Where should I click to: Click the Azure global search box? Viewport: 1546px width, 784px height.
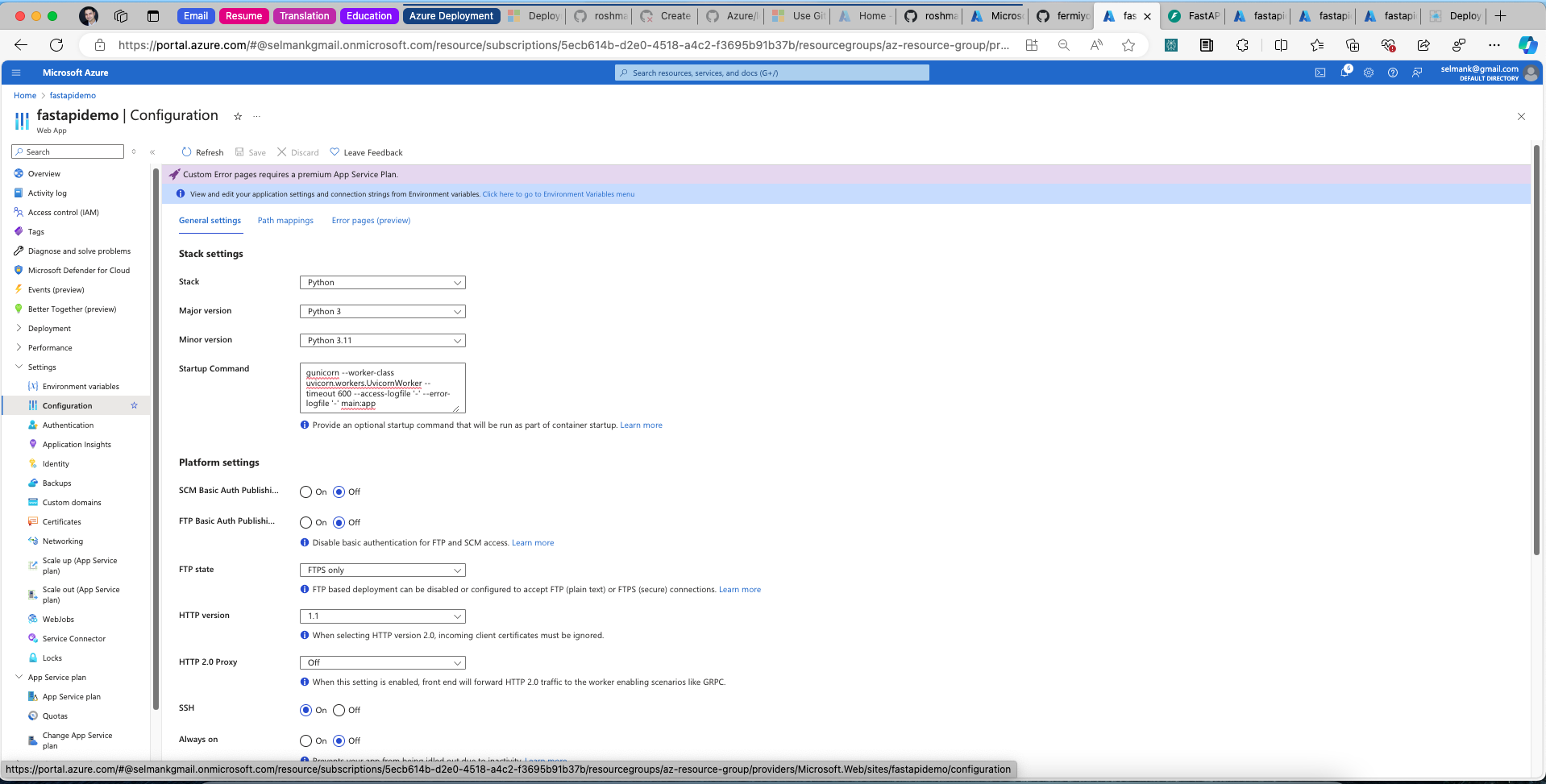[772, 73]
